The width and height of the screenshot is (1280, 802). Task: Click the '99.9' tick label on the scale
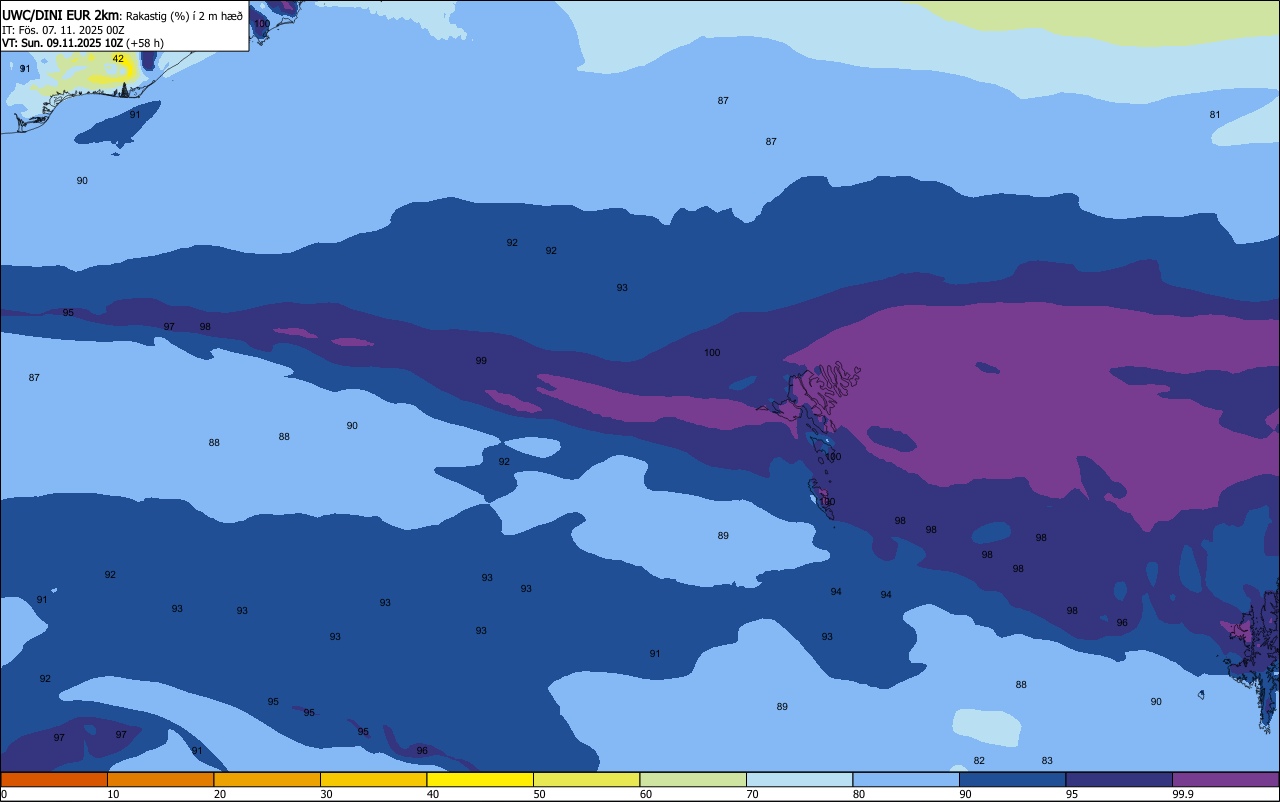(x=1182, y=794)
